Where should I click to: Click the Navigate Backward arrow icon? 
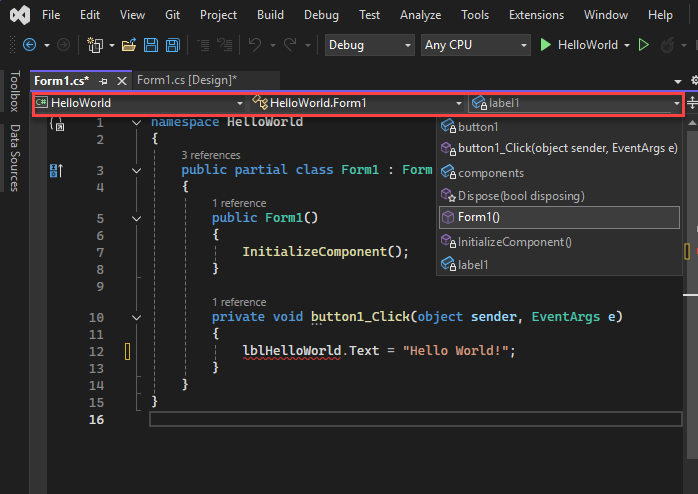pos(29,45)
